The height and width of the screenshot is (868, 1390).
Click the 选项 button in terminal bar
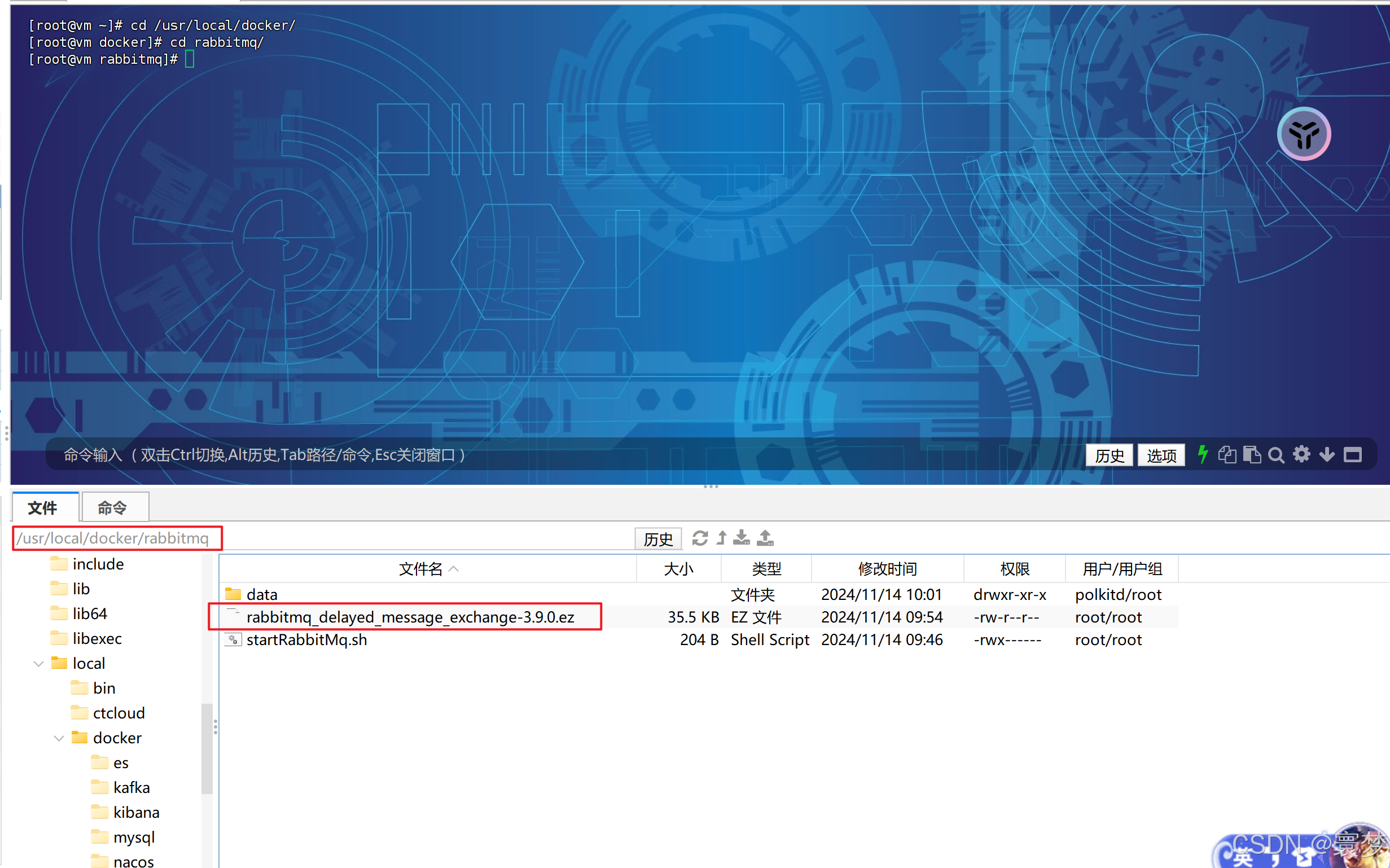(1160, 454)
